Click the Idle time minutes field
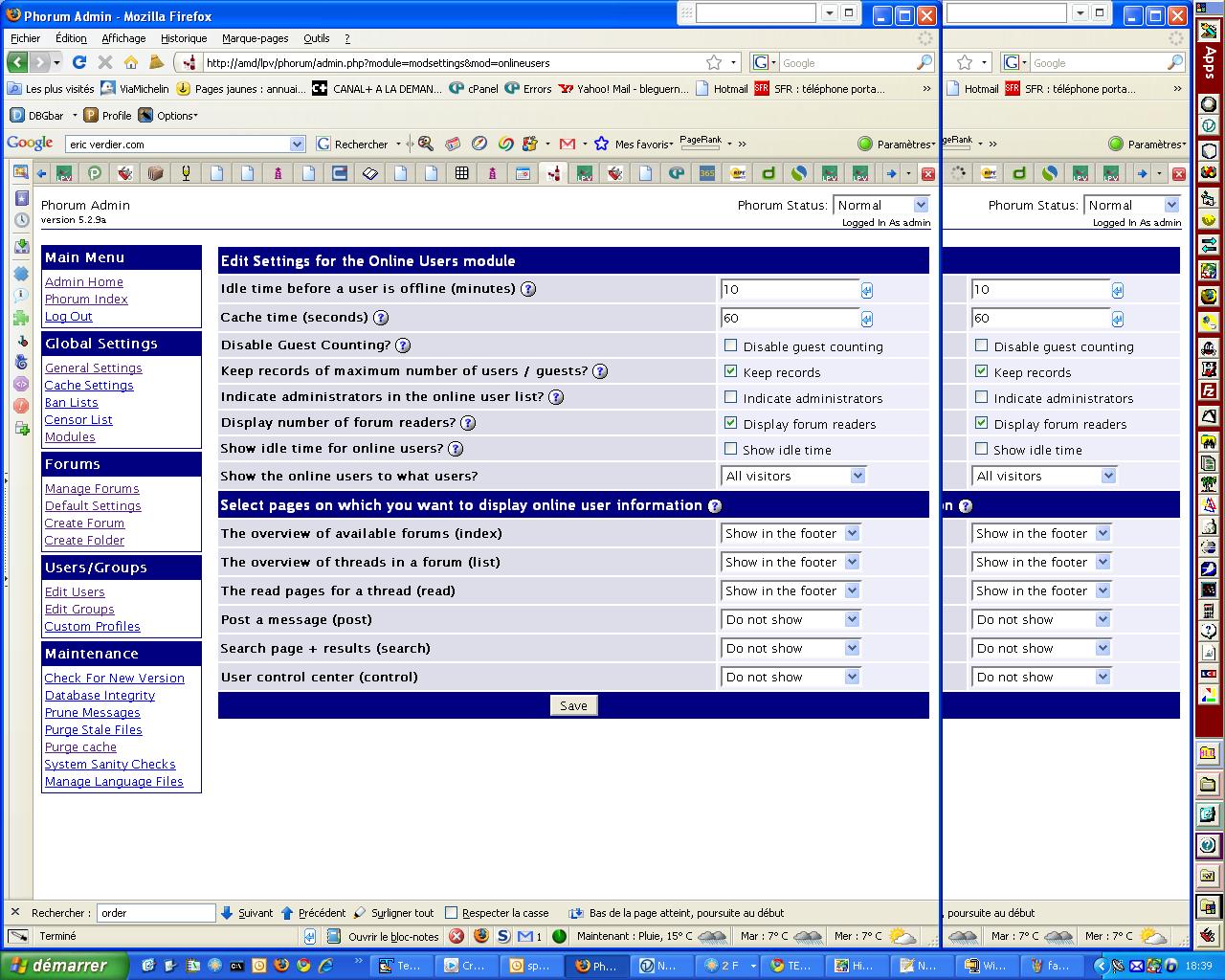Screen dimensions: 1225x980 tap(791, 289)
